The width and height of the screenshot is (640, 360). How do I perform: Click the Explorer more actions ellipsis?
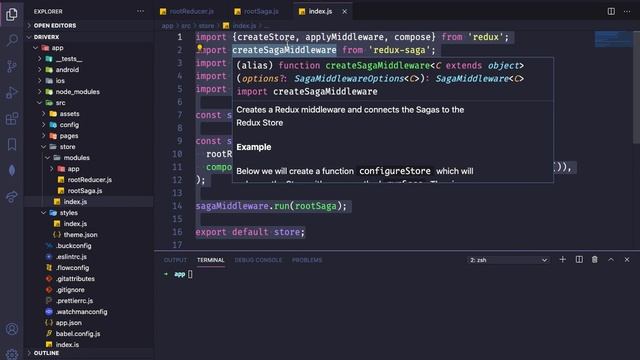point(140,11)
